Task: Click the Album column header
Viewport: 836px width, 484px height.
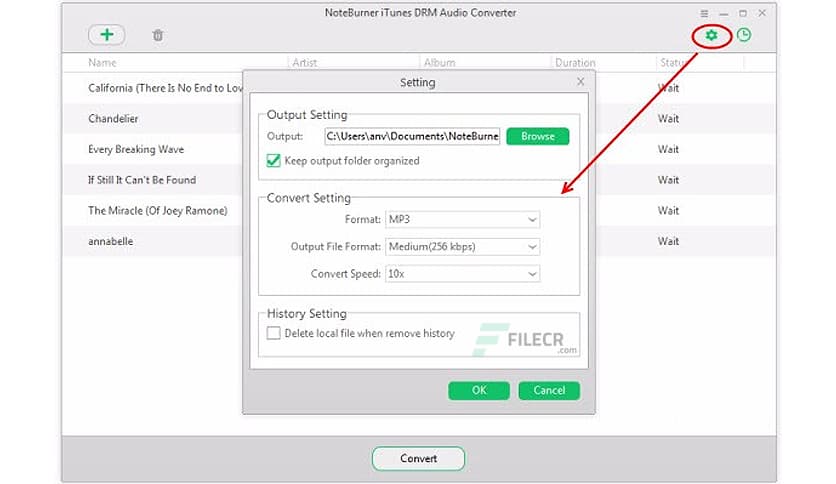Action: click(439, 62)
